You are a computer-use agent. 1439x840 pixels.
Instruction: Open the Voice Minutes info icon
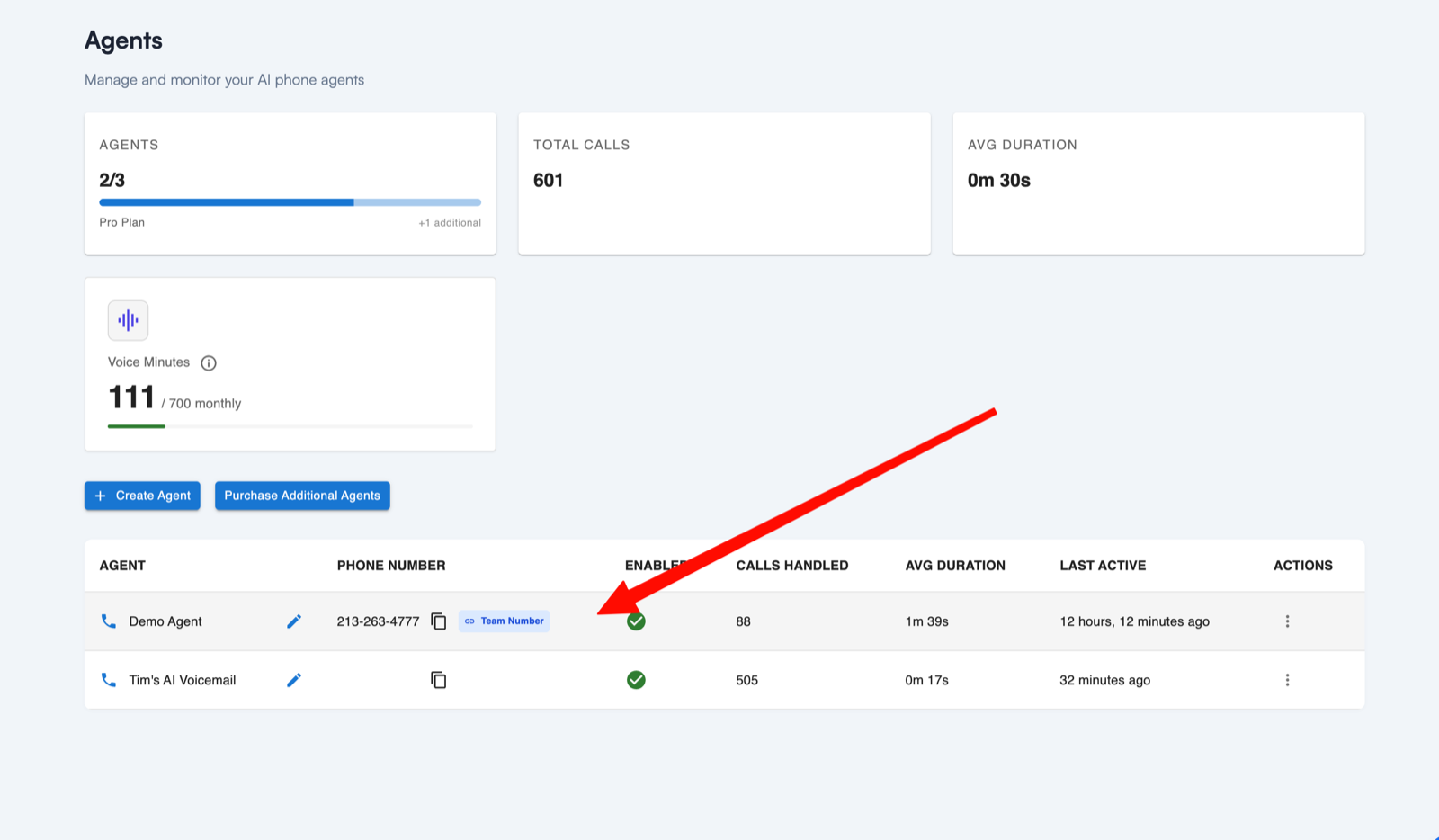[x=209, y=363]
